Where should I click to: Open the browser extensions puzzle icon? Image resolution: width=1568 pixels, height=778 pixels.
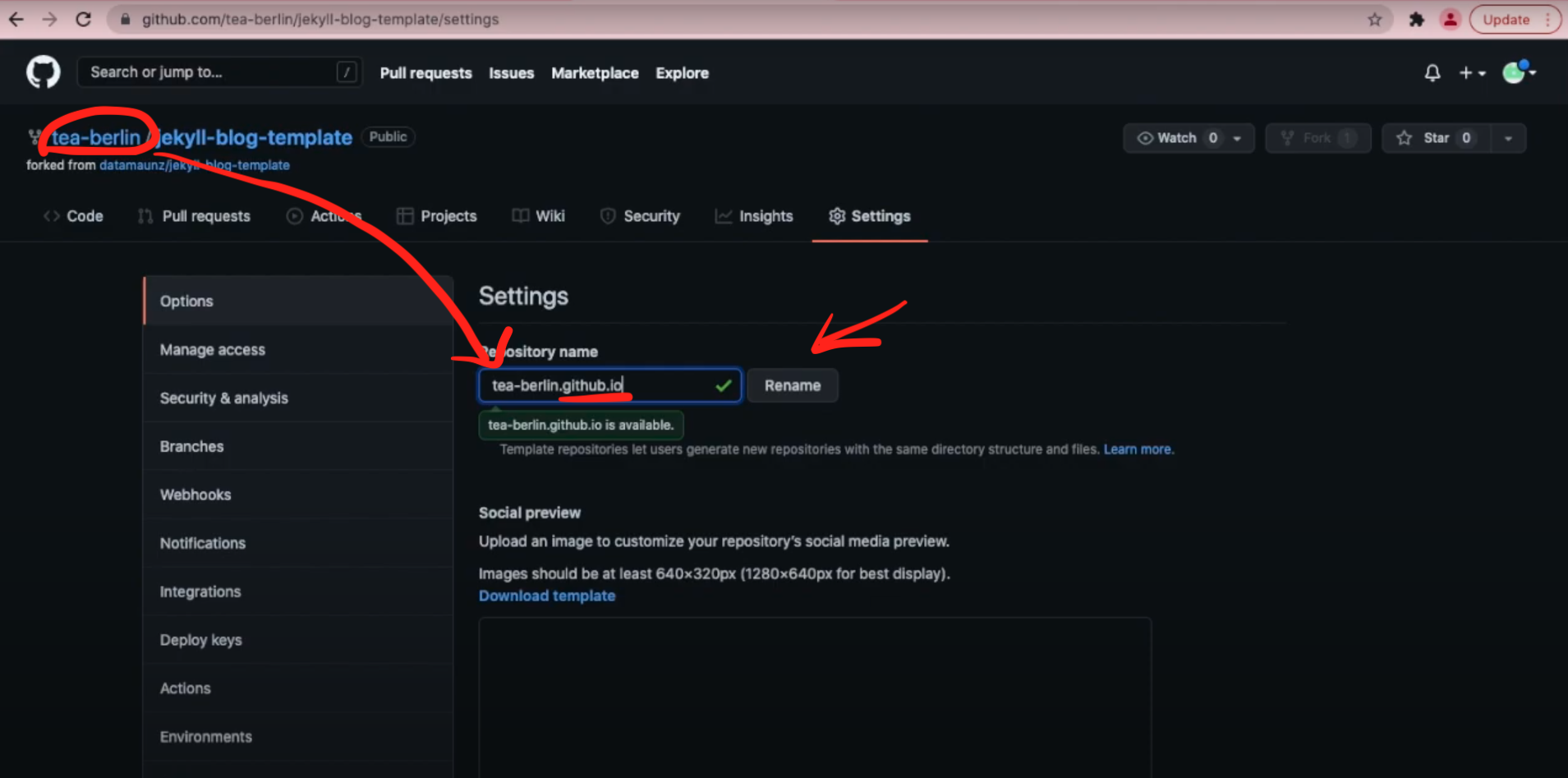[x=1416, y=20]
